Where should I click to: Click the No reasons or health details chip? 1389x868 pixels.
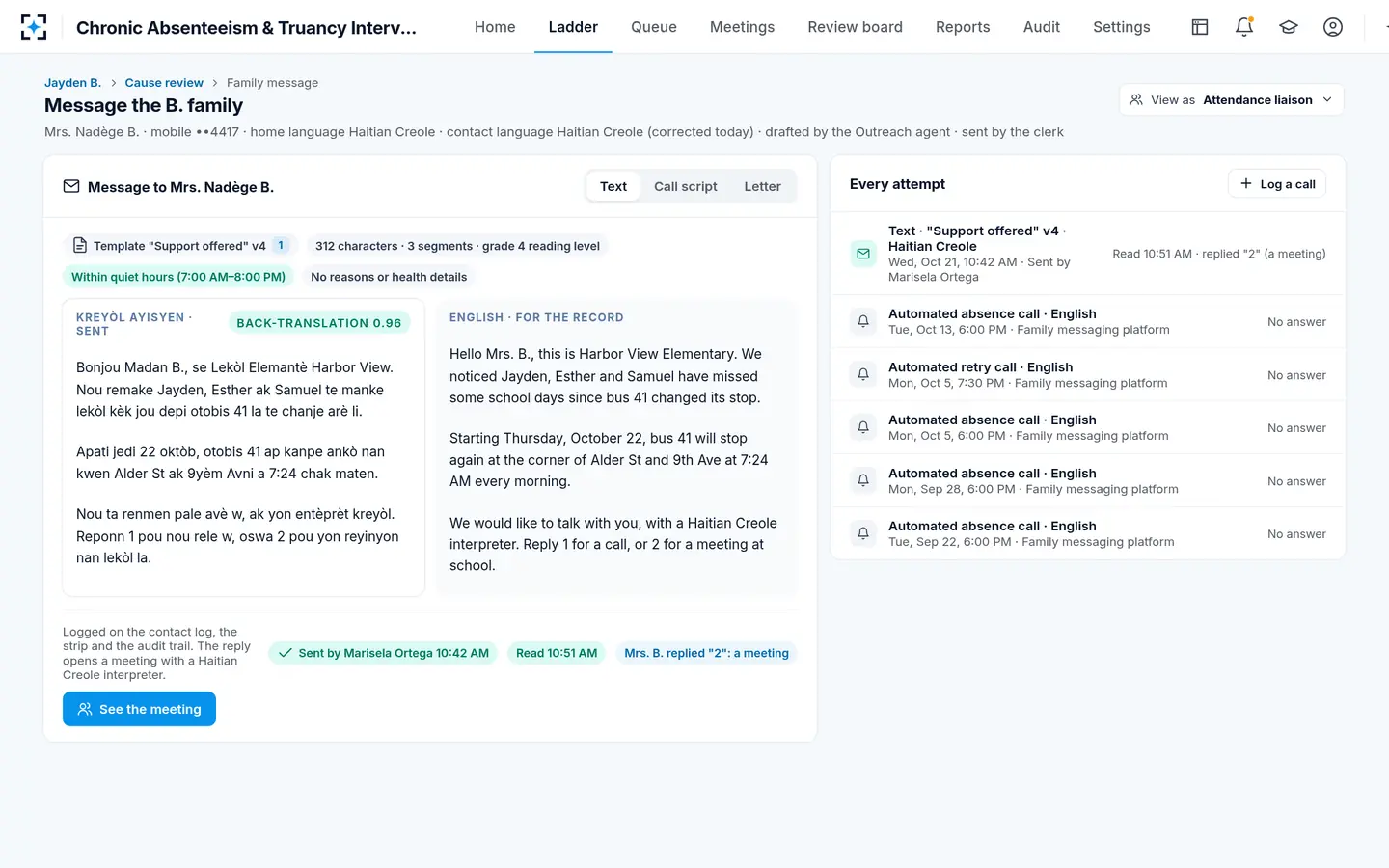coord(389,277)
